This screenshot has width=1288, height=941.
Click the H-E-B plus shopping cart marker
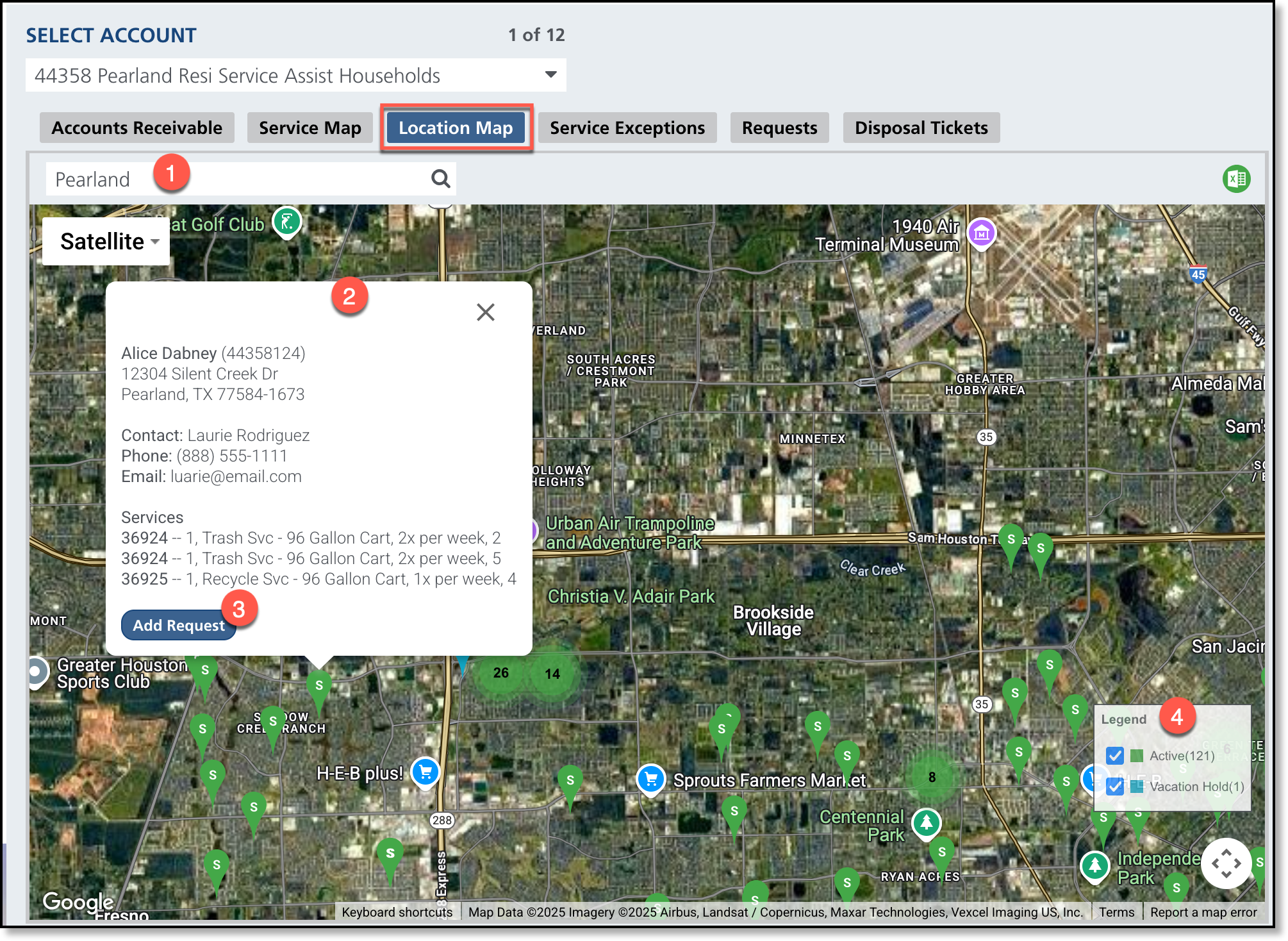tap(425, 772)
